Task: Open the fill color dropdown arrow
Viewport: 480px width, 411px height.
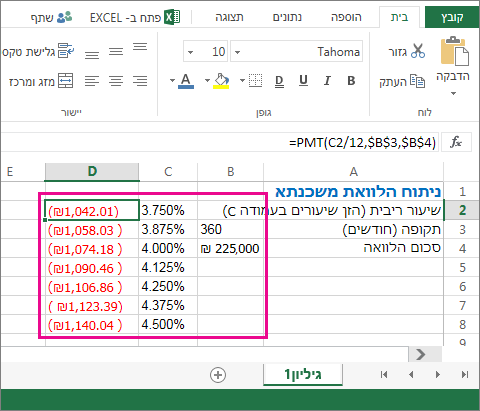Action: tap(207, 80)
